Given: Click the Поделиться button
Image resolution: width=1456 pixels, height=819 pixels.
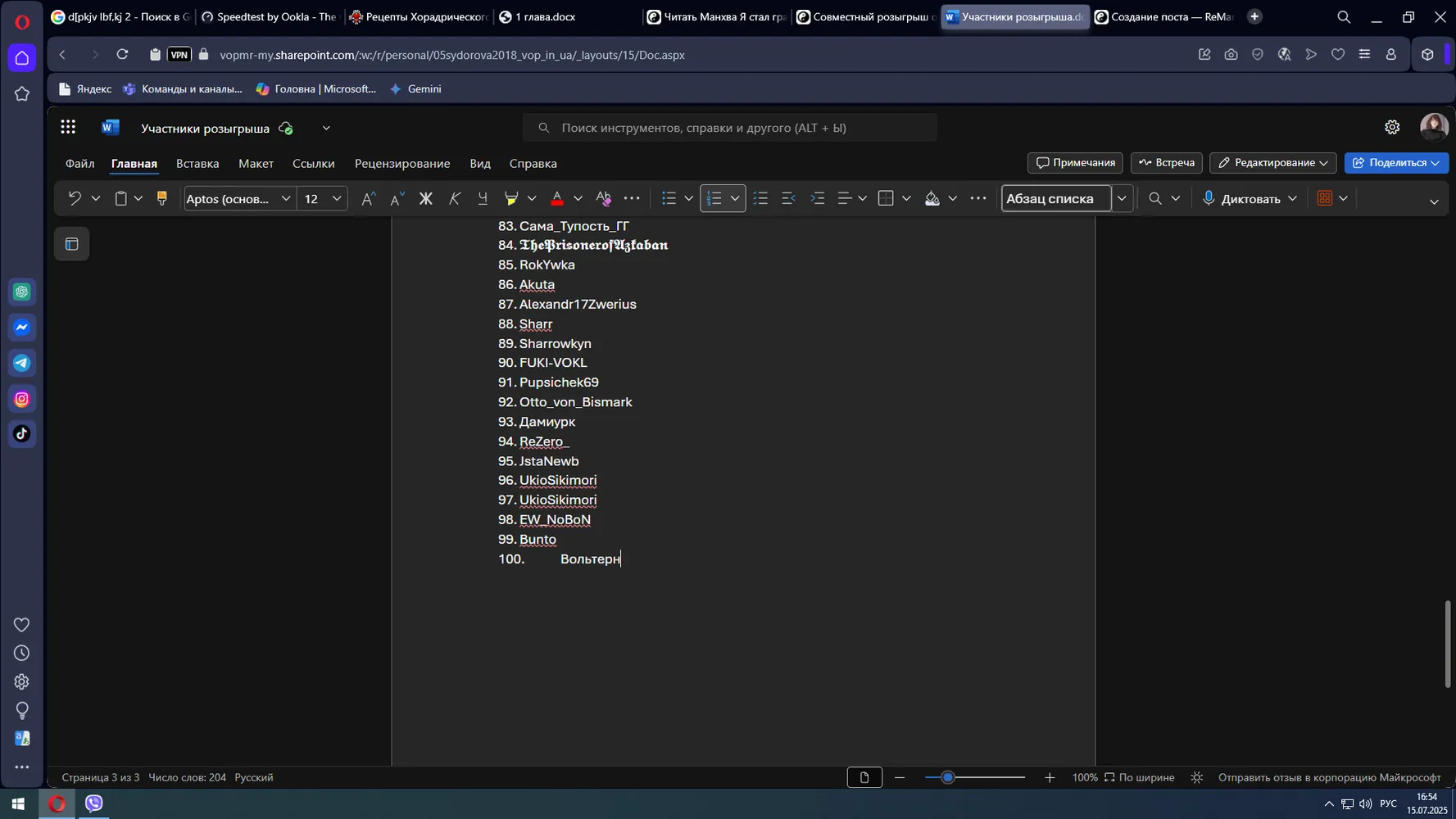Looking at the screenshot, I should 1396,163.
